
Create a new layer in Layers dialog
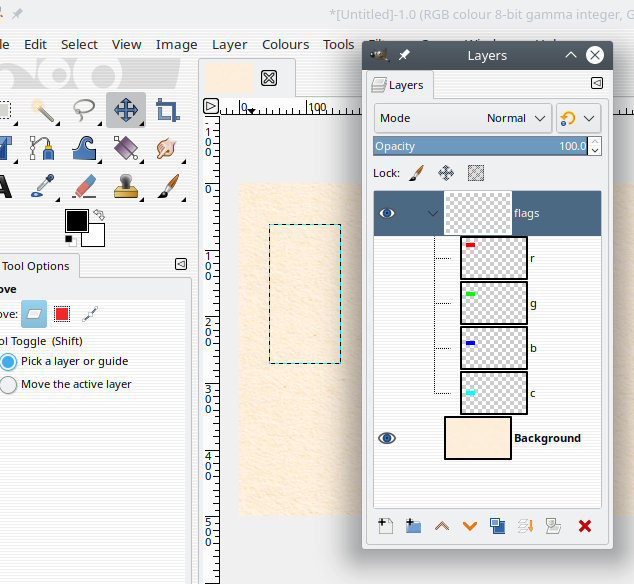[385, 526]
